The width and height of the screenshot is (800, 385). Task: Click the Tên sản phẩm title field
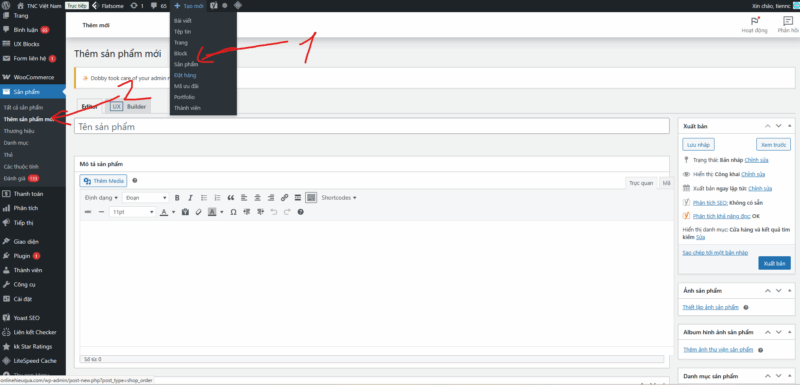[x=371, y=126]
